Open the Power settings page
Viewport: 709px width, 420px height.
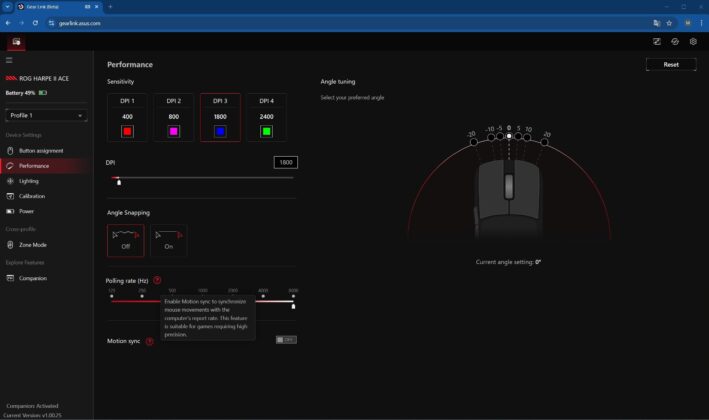(x=45, y=211)
